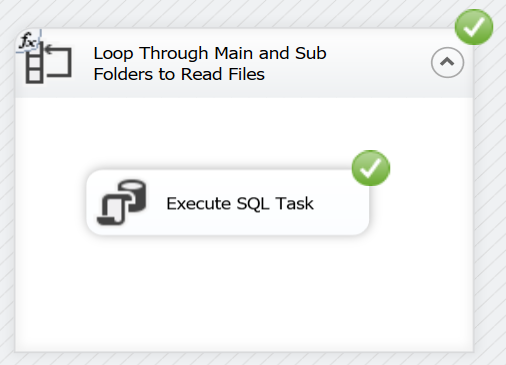
Task: Click the words 'Folders to Read Files'
Action: click(x=179, y=74)
